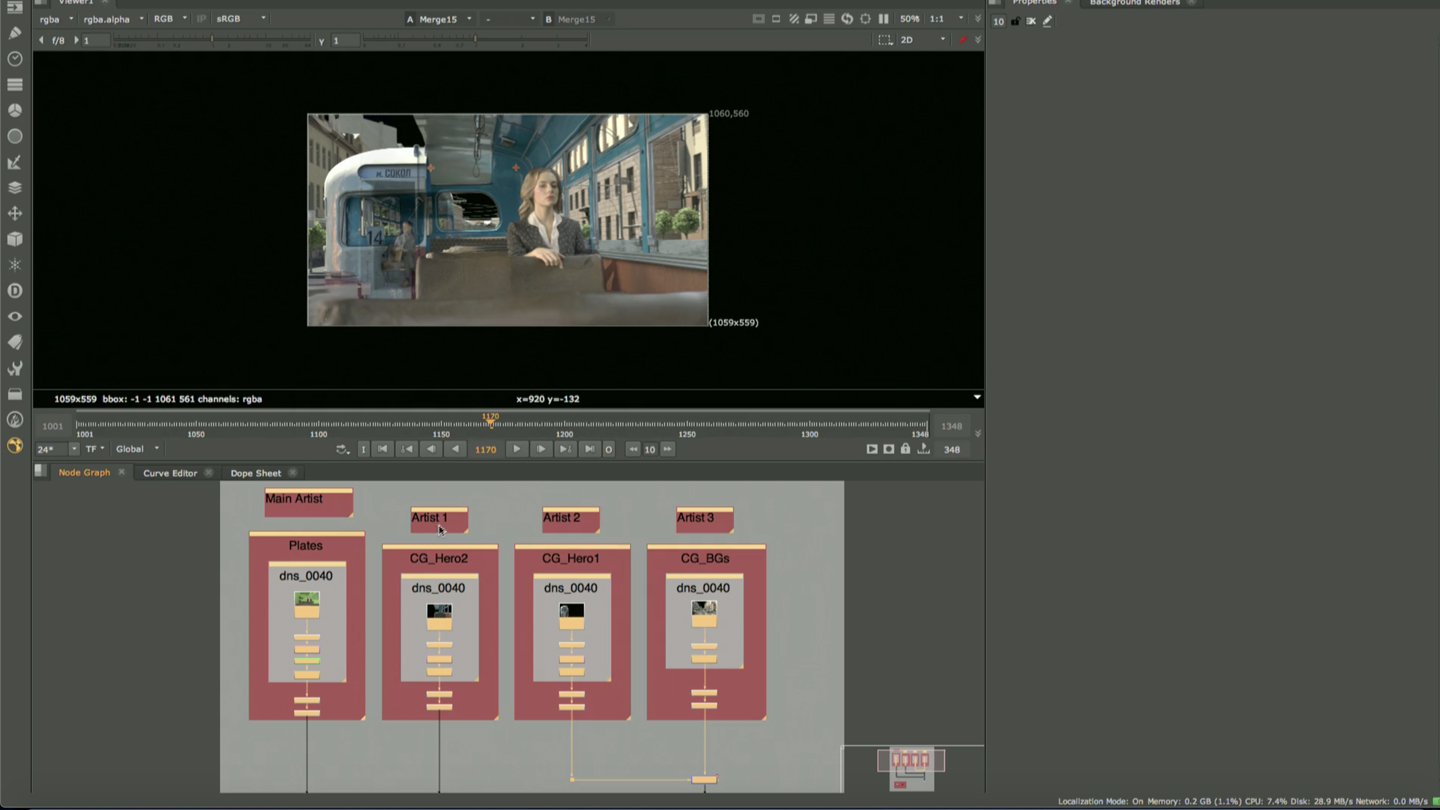Click the gain slider in viewer
The height and width of the screenshot is (810, 1440).
click(211, 40)
